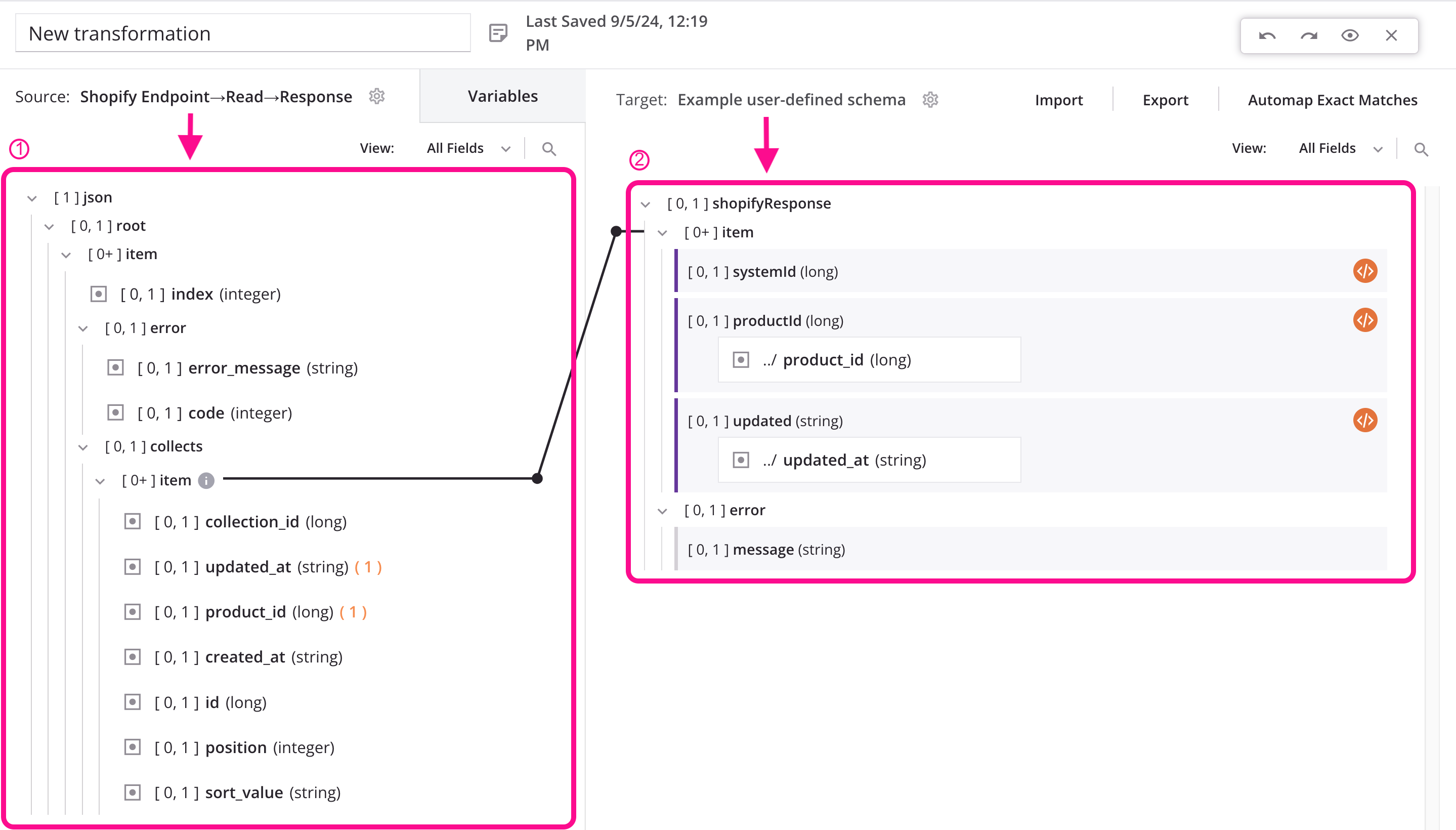Click the code editor icon for systemId field
The width and height of the screenshot is (1456, 830).
1365,270
